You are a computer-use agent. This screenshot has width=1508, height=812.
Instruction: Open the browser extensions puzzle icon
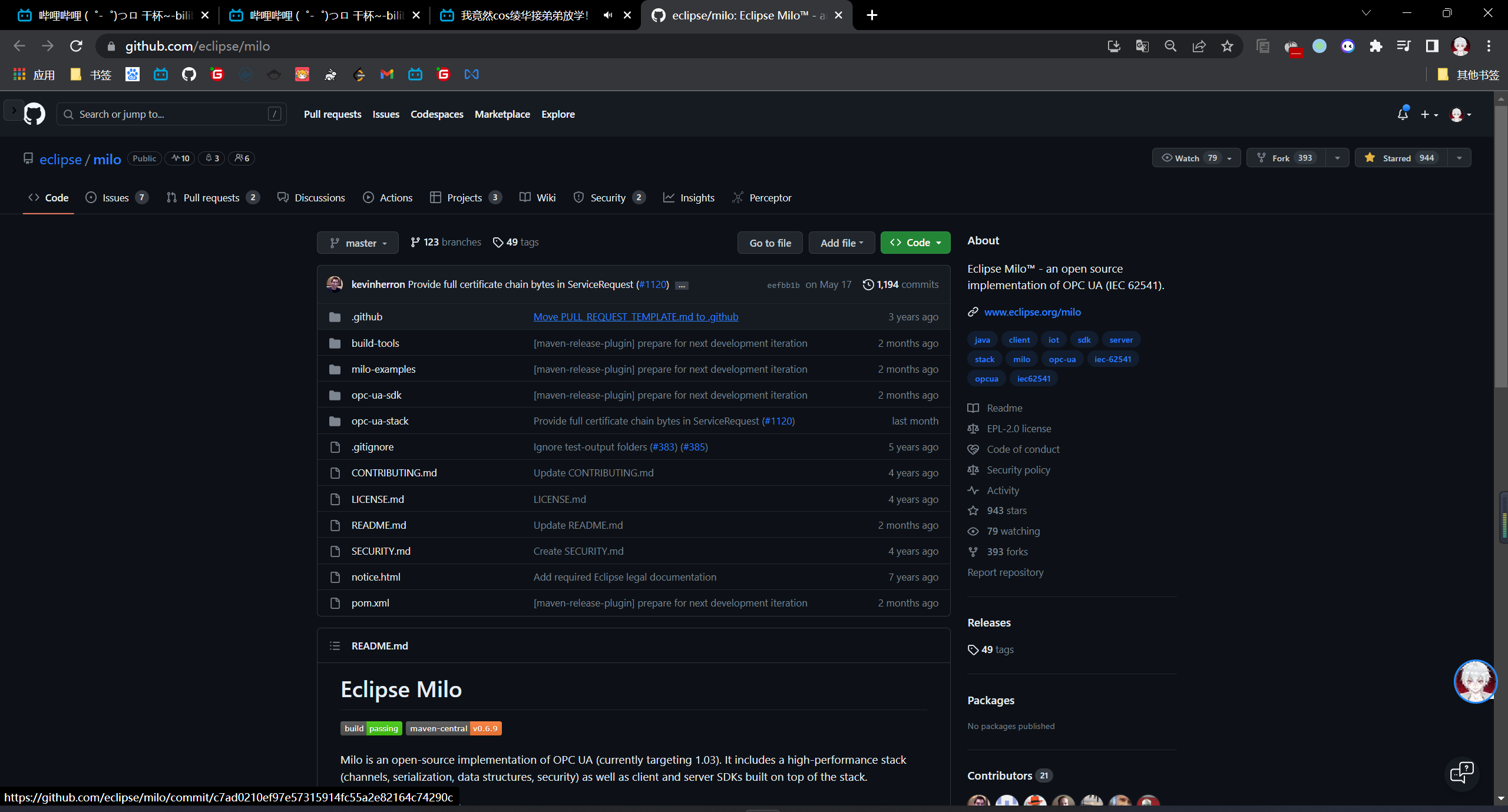pos(1375,46)
